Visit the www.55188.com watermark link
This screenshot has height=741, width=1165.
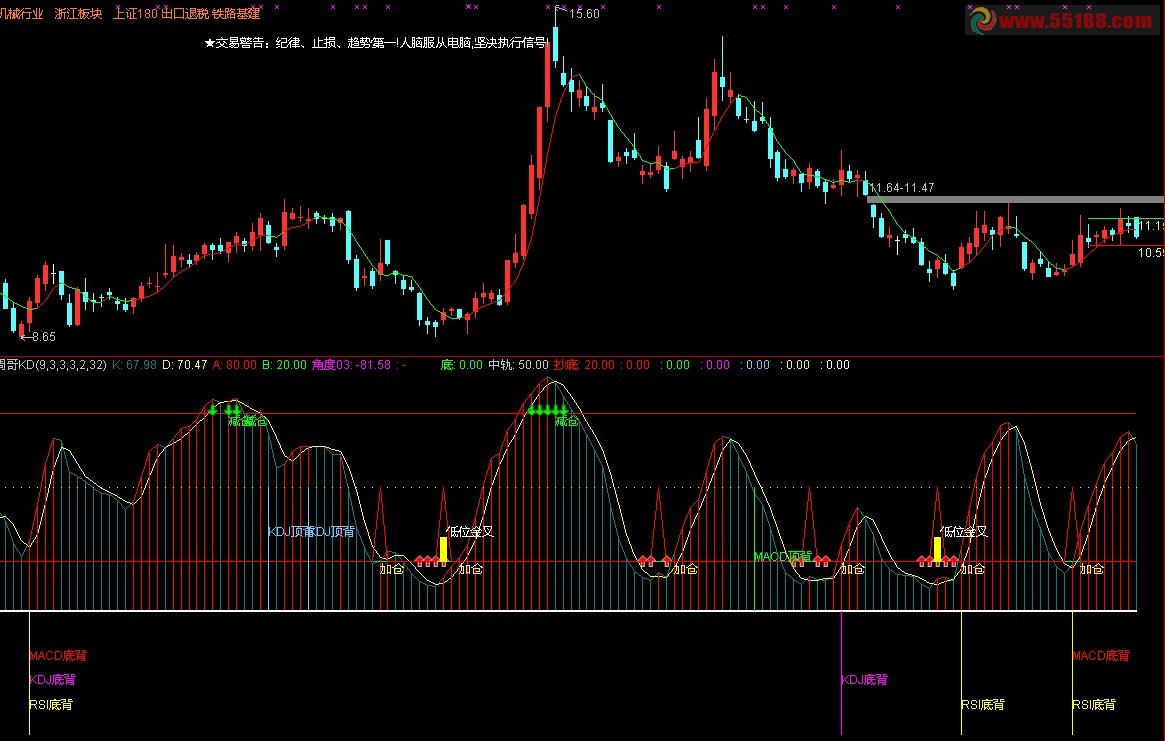pyautogui.click(x=1077, y=20)
